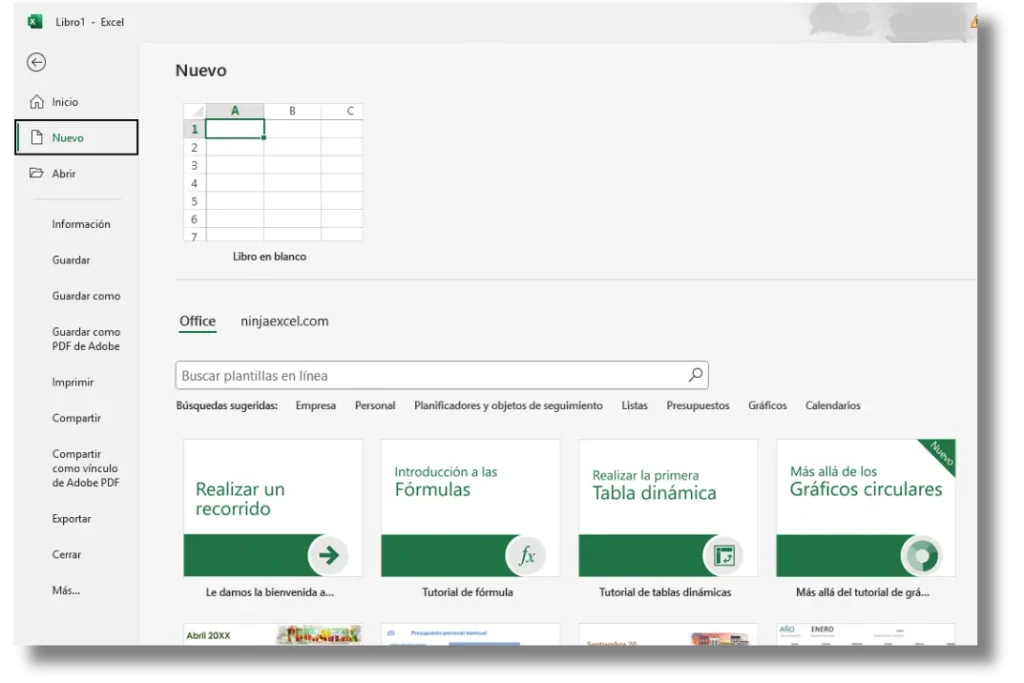Click the fx icon on Fórmulas template
The image size is (1024, 683).
pyautogui.click(x=526, y=555)
